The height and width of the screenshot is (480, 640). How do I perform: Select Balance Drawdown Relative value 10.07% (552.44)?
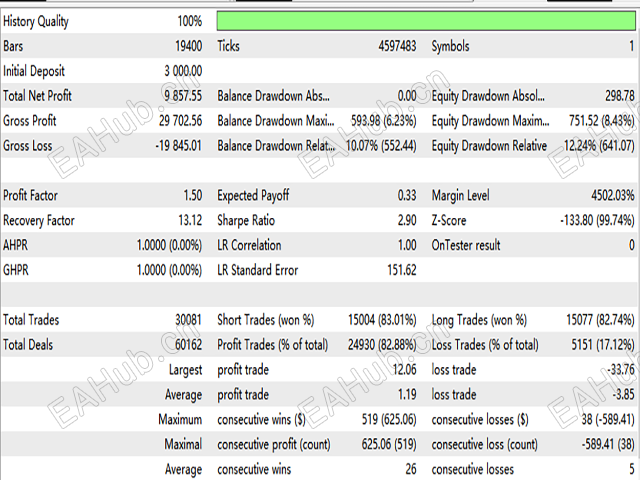click(x=381, y=146)
